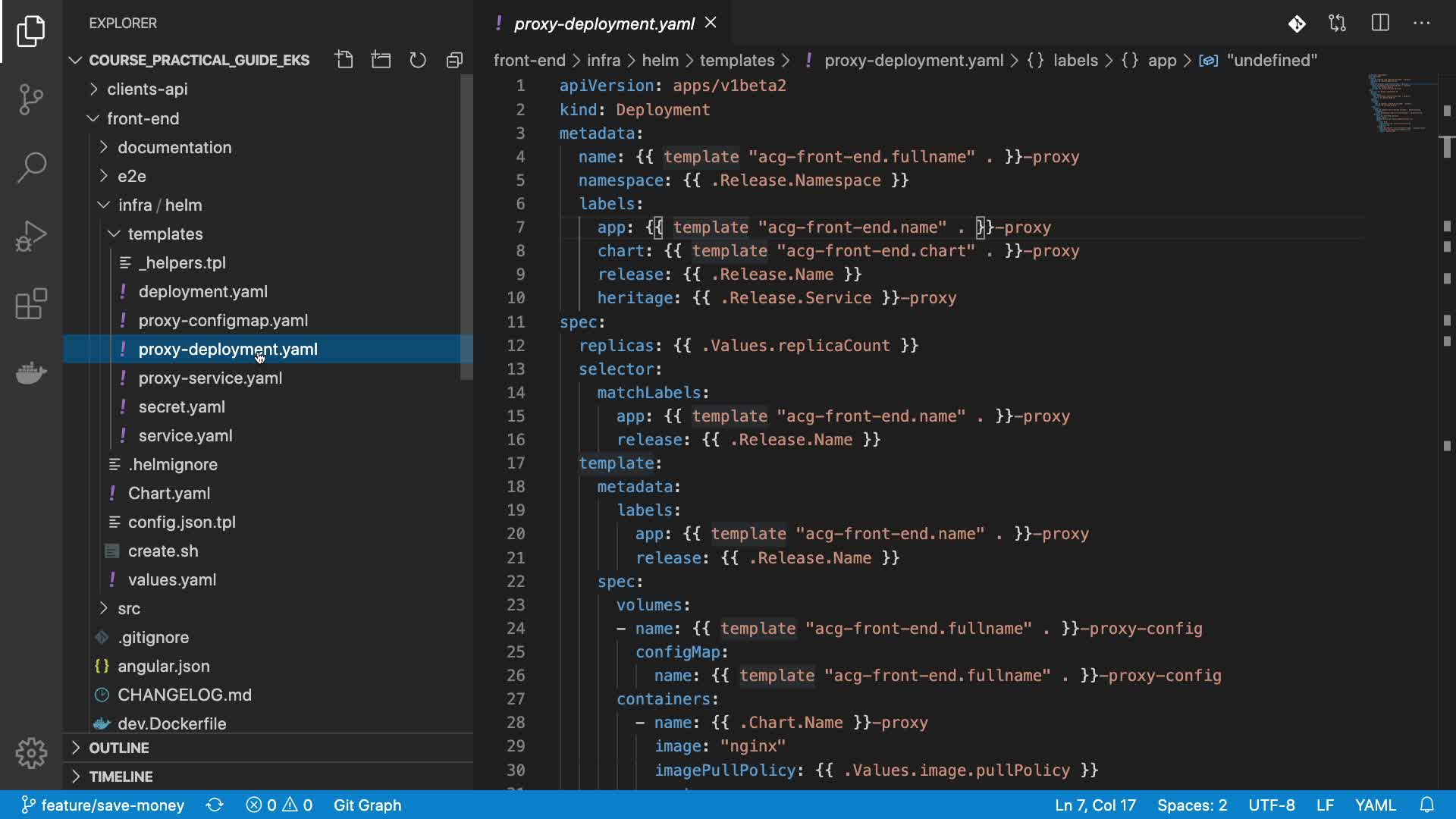Image resolution: width=1456 pixels, height=819 pixels.
Task: Open the Source Control view
Action: click(x=31, y=99)
